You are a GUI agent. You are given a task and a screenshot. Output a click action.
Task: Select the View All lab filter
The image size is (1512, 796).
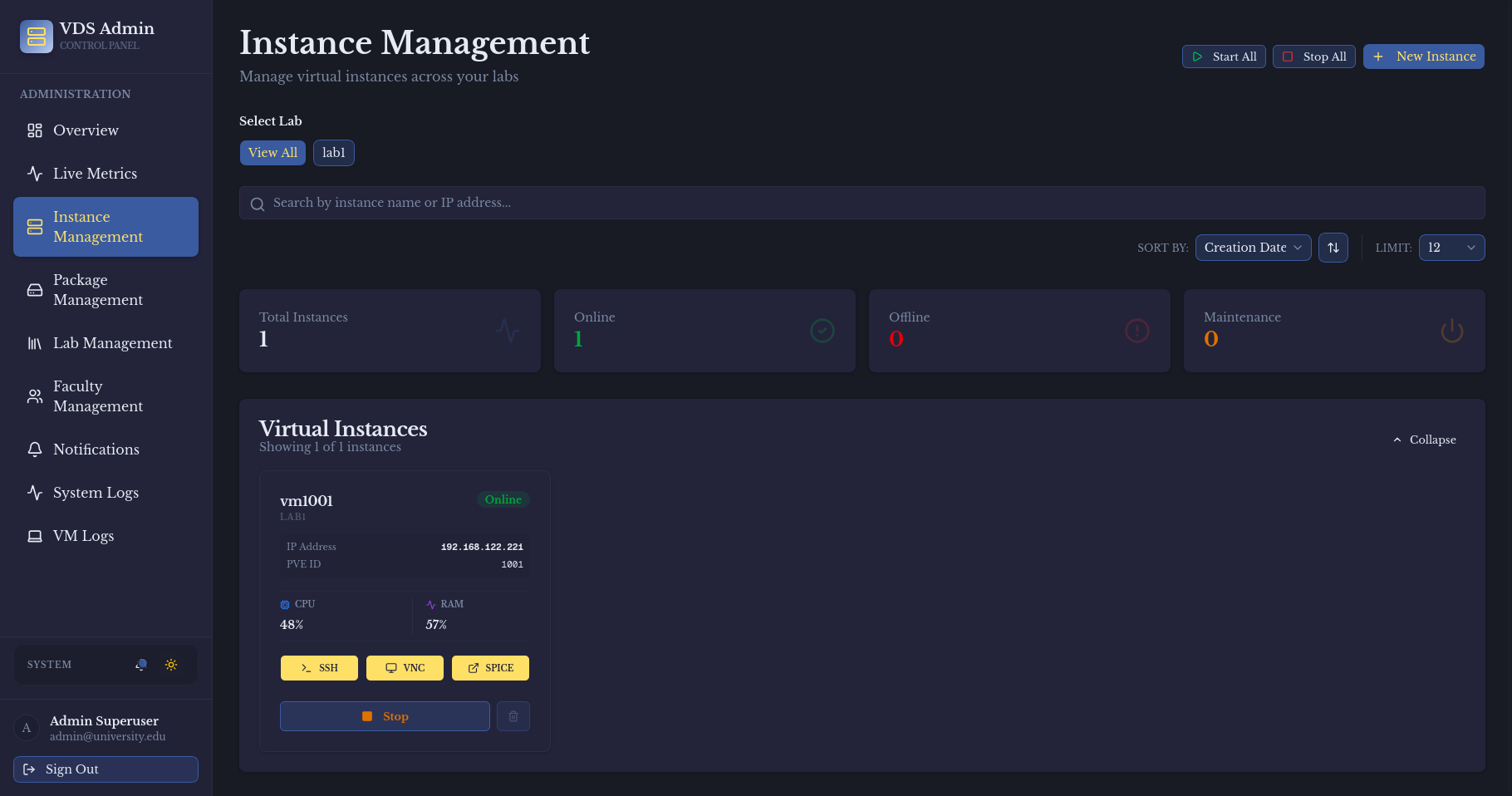(272, 153)
